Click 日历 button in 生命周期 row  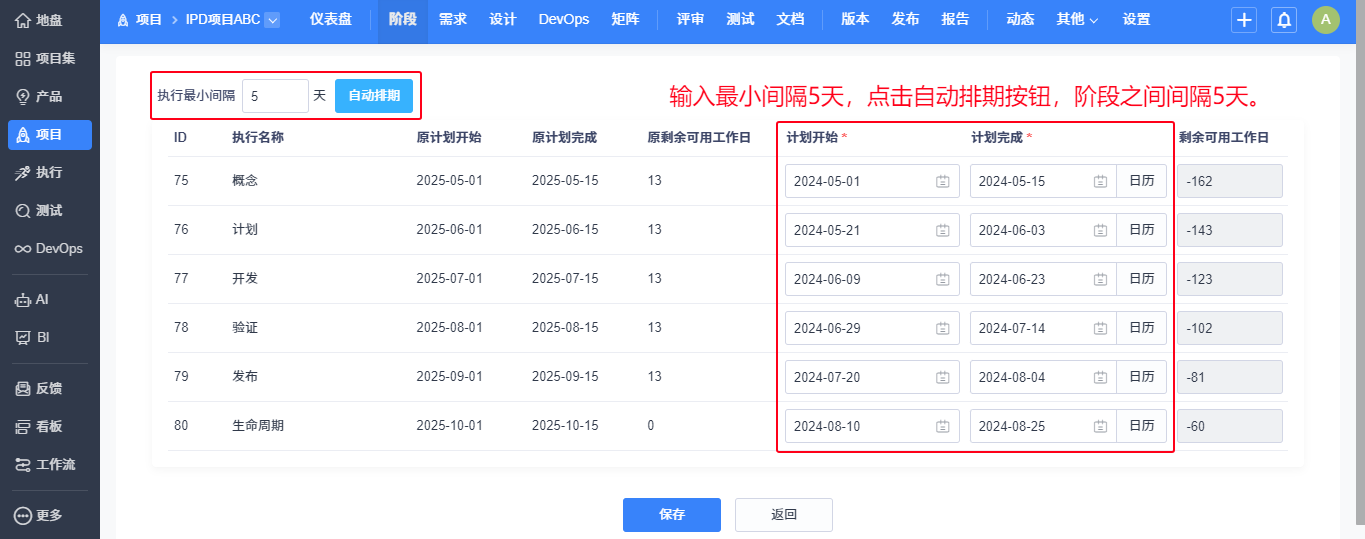(x=1141, y=426)
